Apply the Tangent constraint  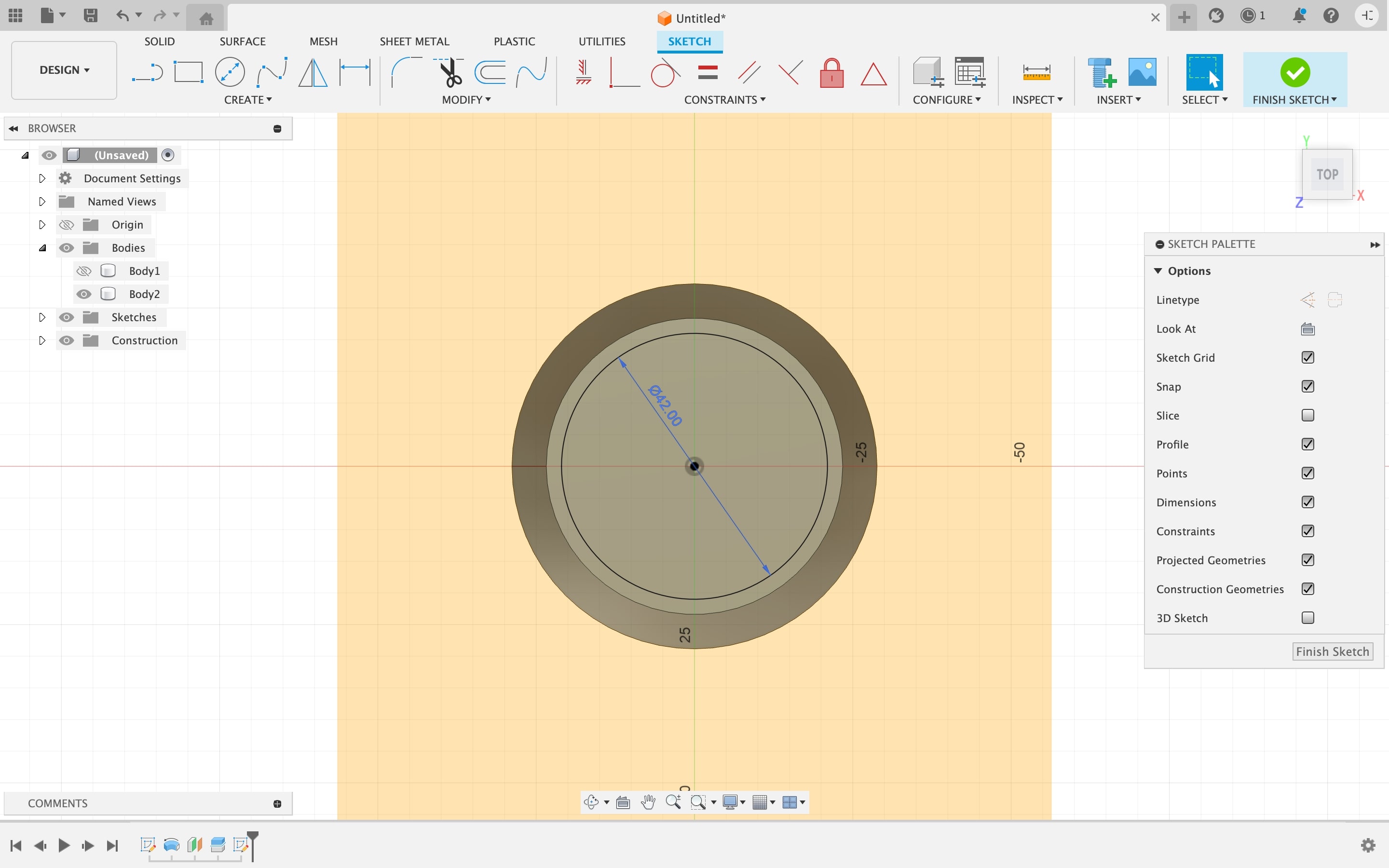[x=665, y=73]
